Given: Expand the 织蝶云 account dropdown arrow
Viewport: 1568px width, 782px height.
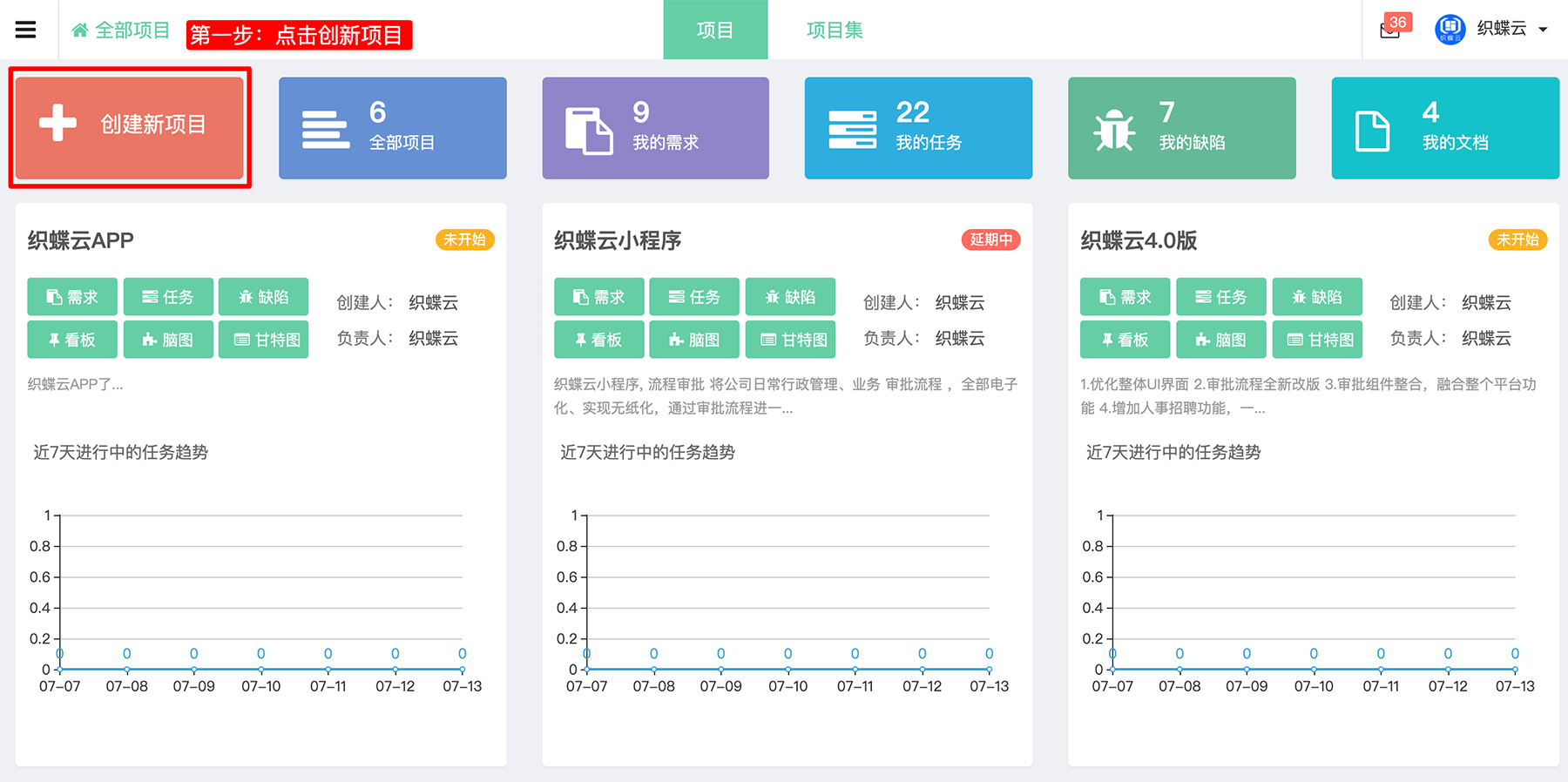Looking at the screenshot, I should pyautogui.click(x=1543, y=30).
